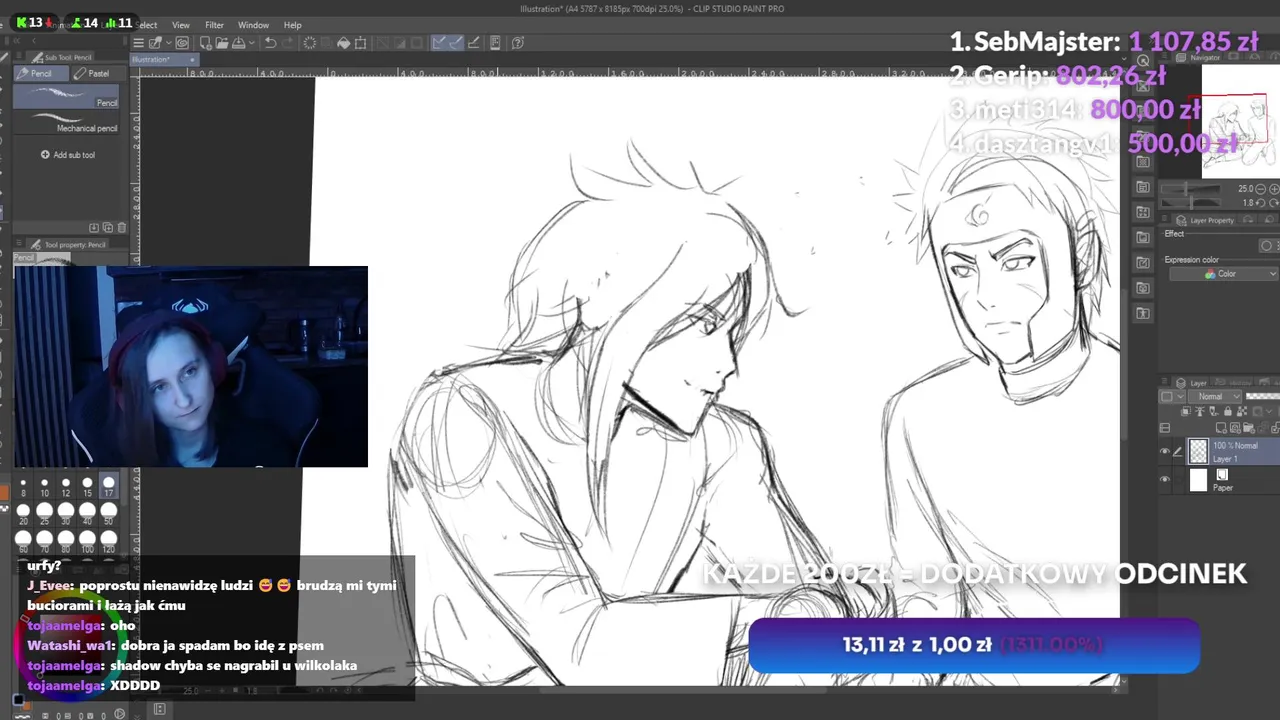The width and height of the screenshot is (1280, 720).
Task: Open the View menu
Action: coord(181,25)
